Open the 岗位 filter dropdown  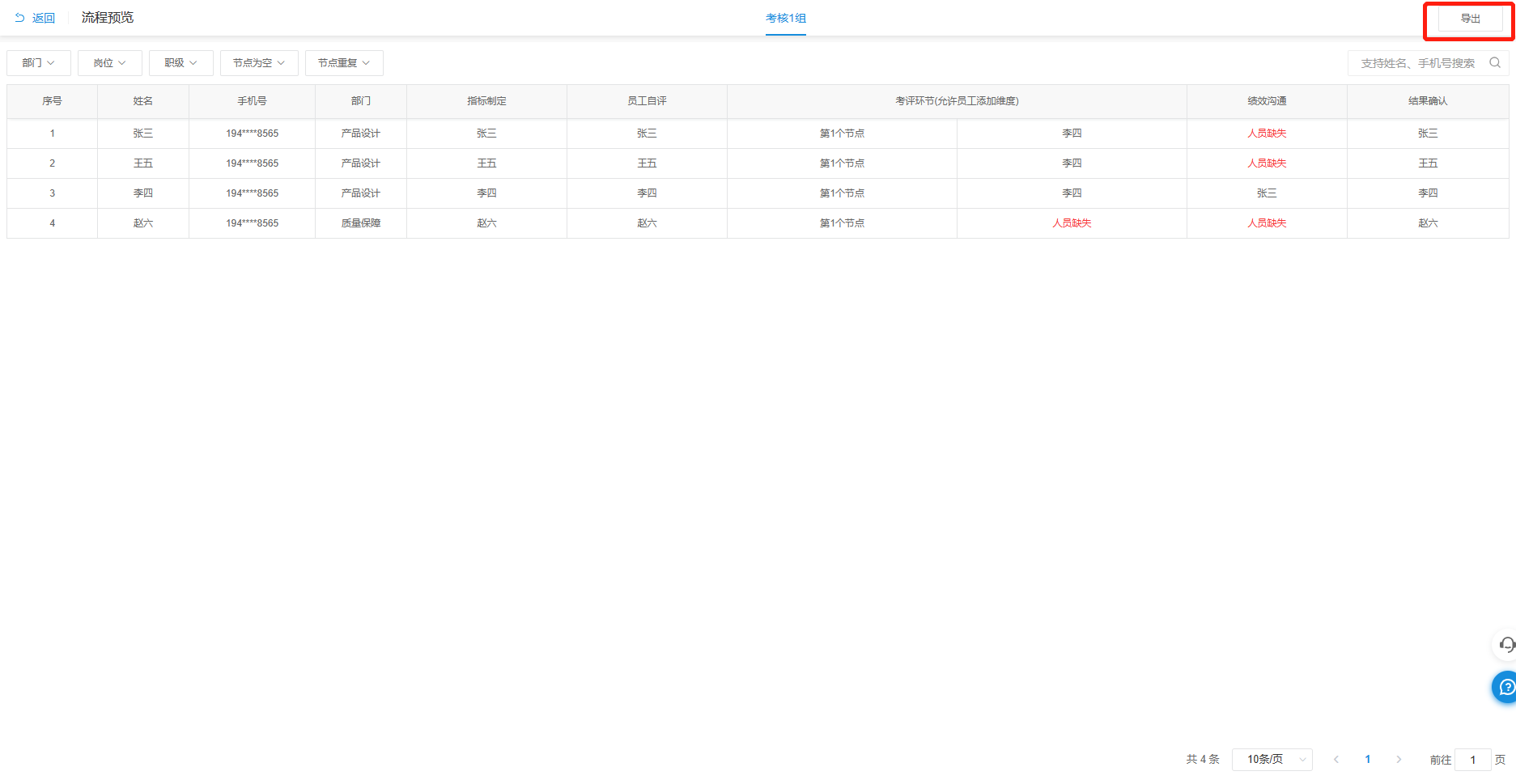110,63
